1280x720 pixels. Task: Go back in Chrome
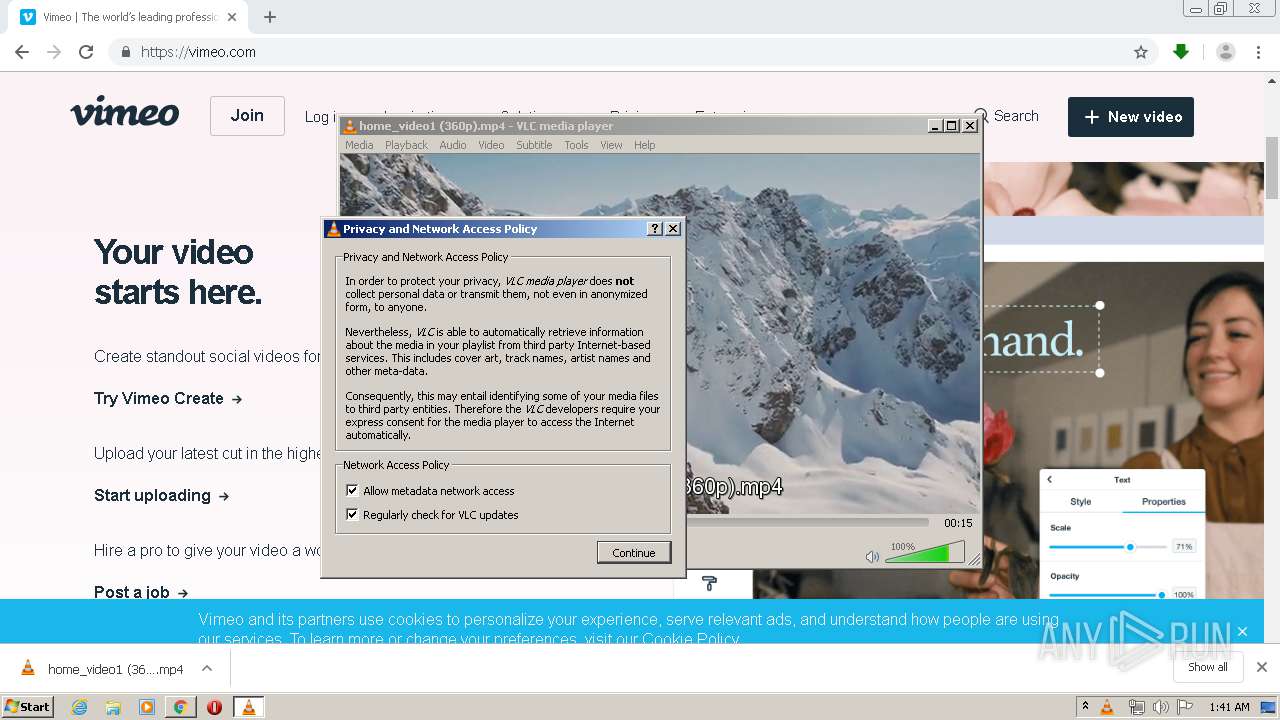pos(21,52)
